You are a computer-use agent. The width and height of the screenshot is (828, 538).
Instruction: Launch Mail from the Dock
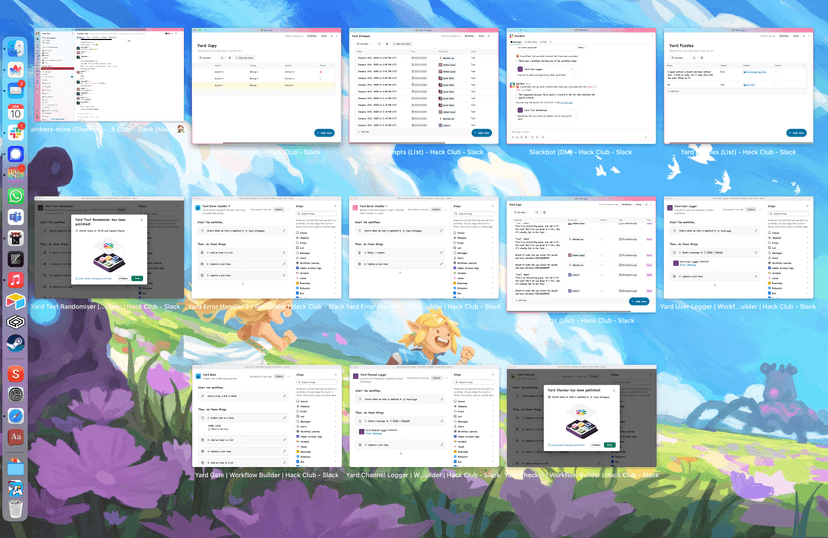(x=16, y=91)
